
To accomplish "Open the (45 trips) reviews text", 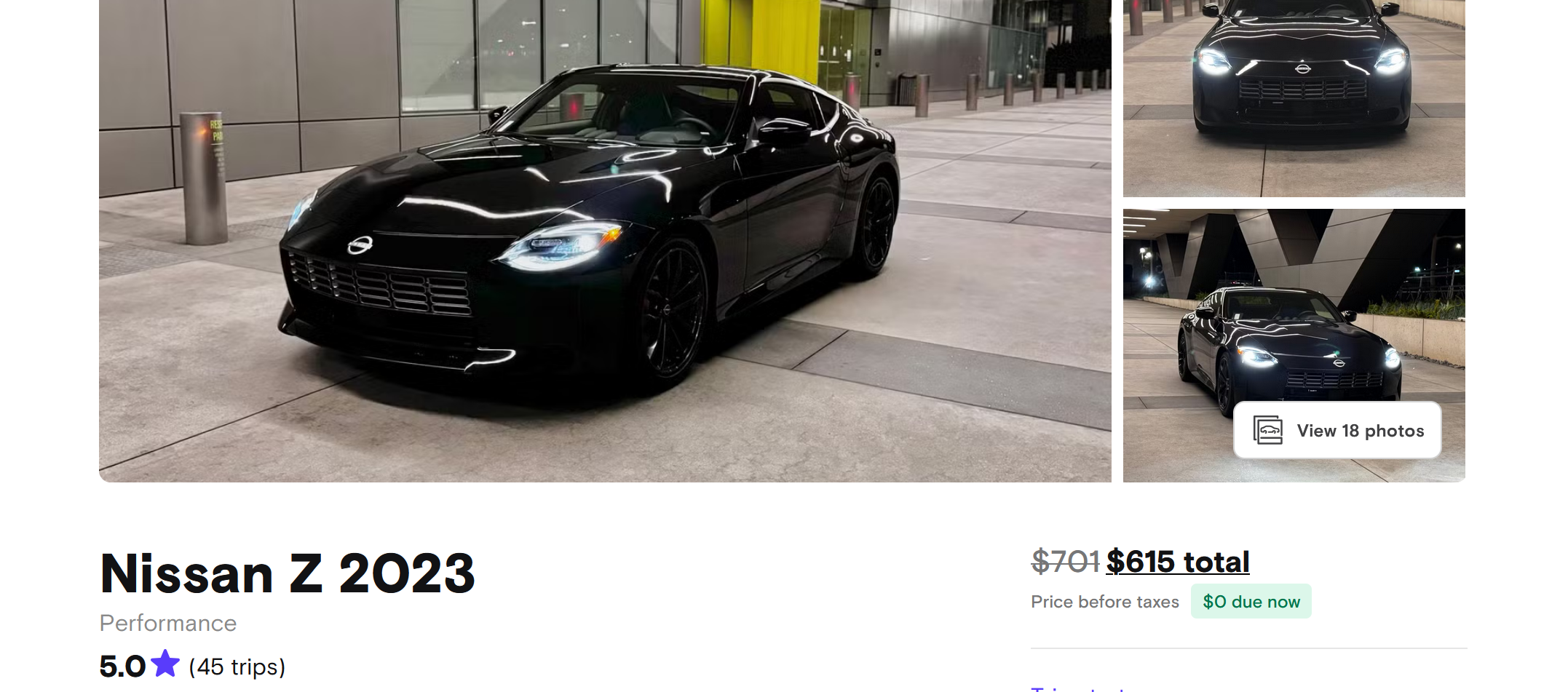I will point(237,667).
